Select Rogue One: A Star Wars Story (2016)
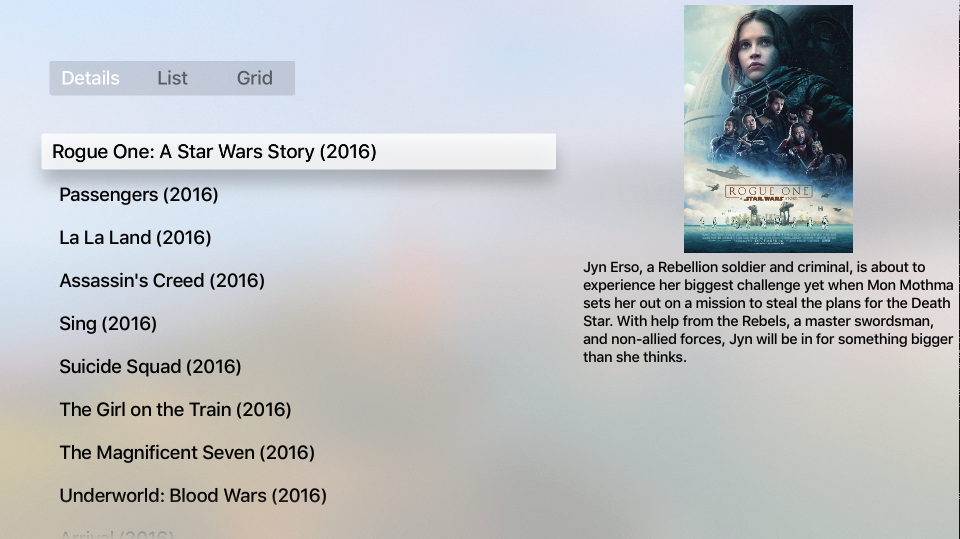Image resolution: width=960 pixels, height=539 pixels. point(299,151)
